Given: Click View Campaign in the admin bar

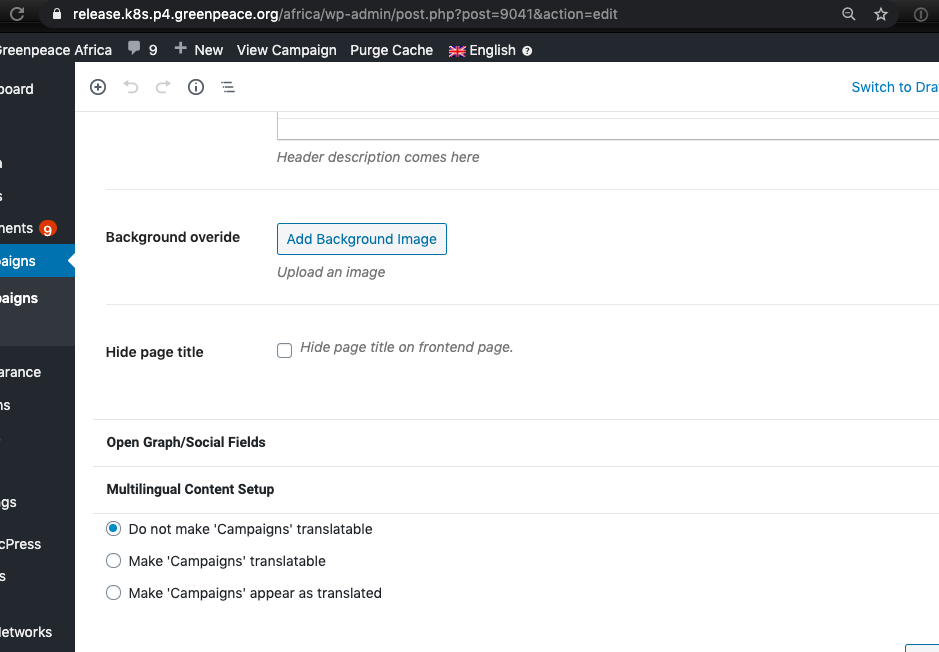Looking at the screenshot, I should [286, 50].
